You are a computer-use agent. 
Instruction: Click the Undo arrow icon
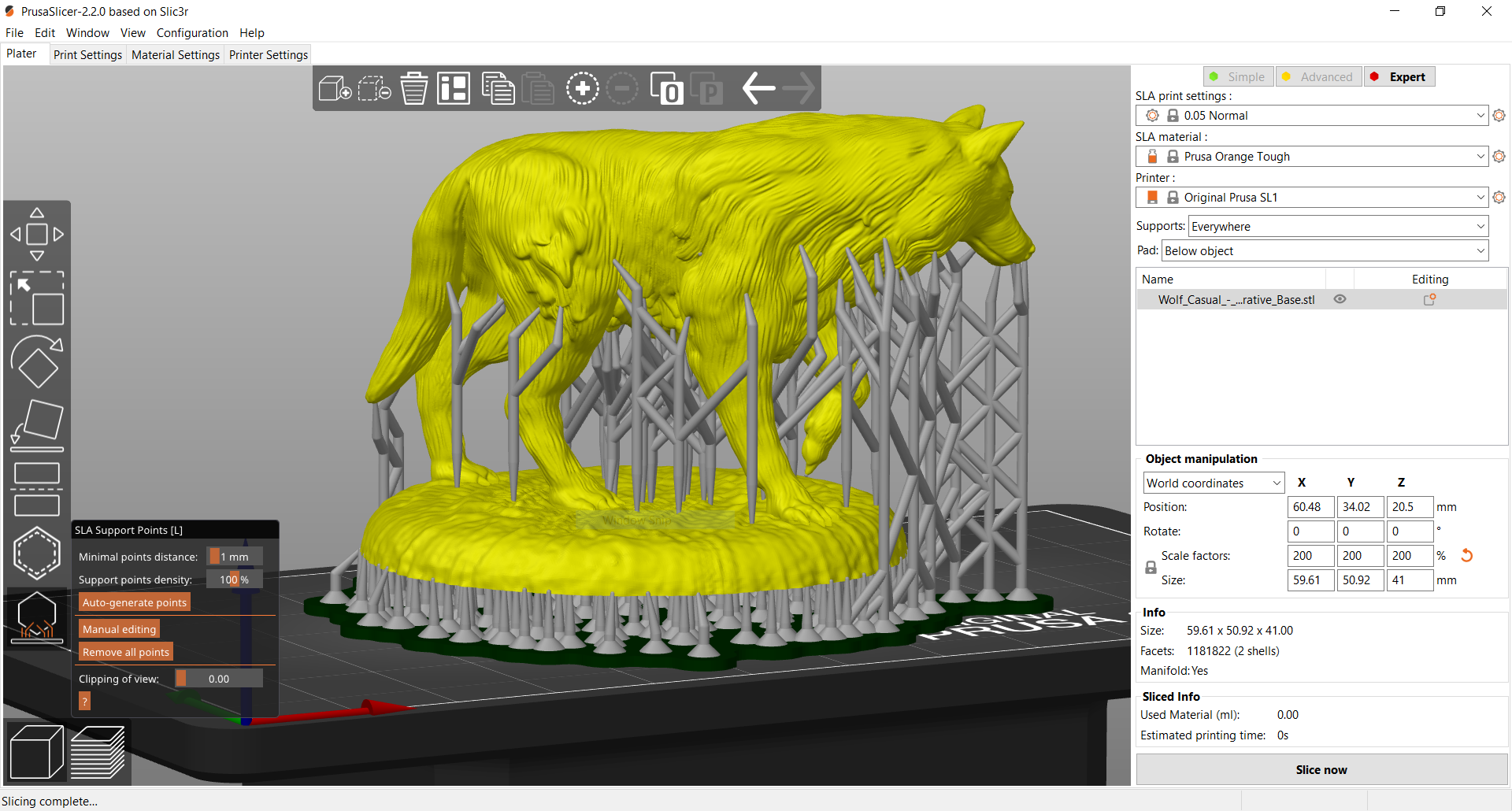pos(759,88)
